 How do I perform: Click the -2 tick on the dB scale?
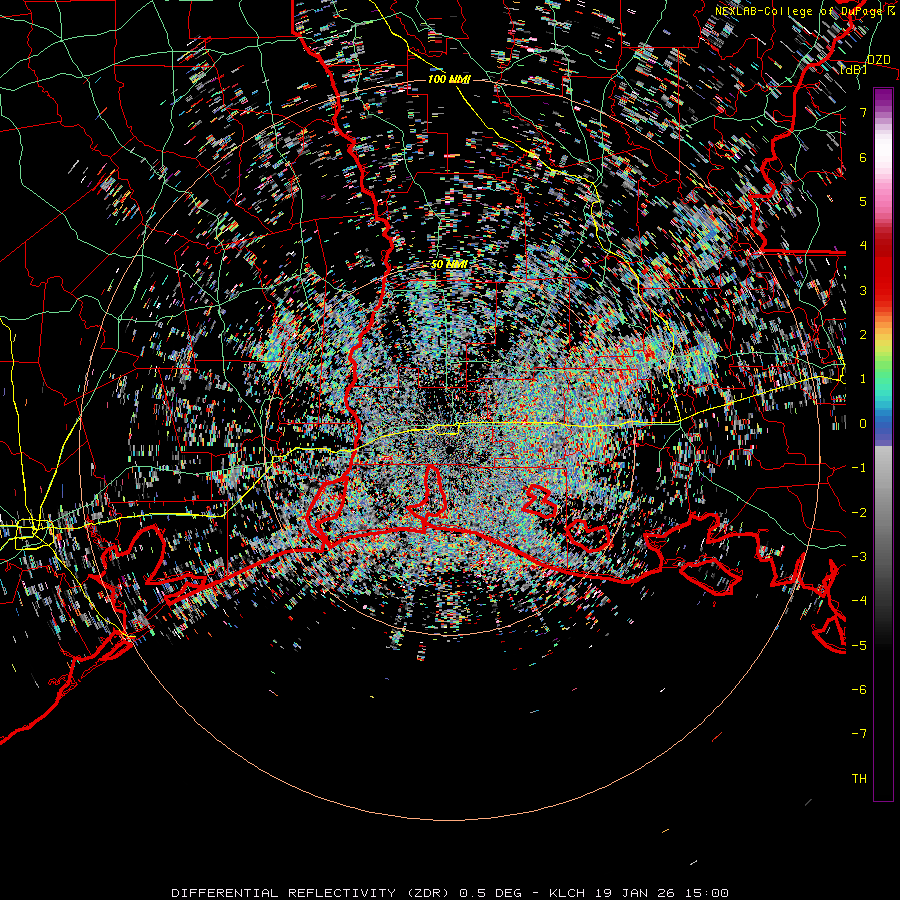[859, 513]
